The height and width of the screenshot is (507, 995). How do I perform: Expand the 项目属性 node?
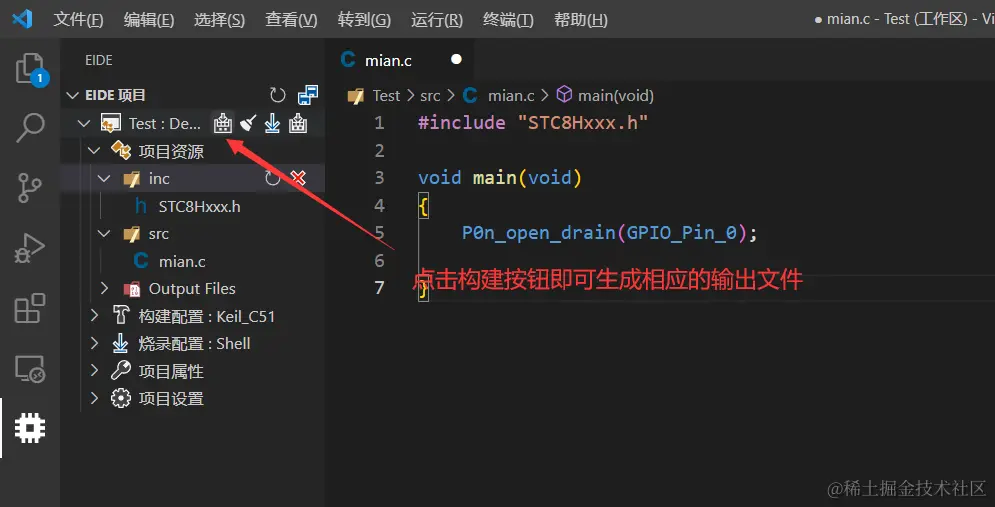95,371
